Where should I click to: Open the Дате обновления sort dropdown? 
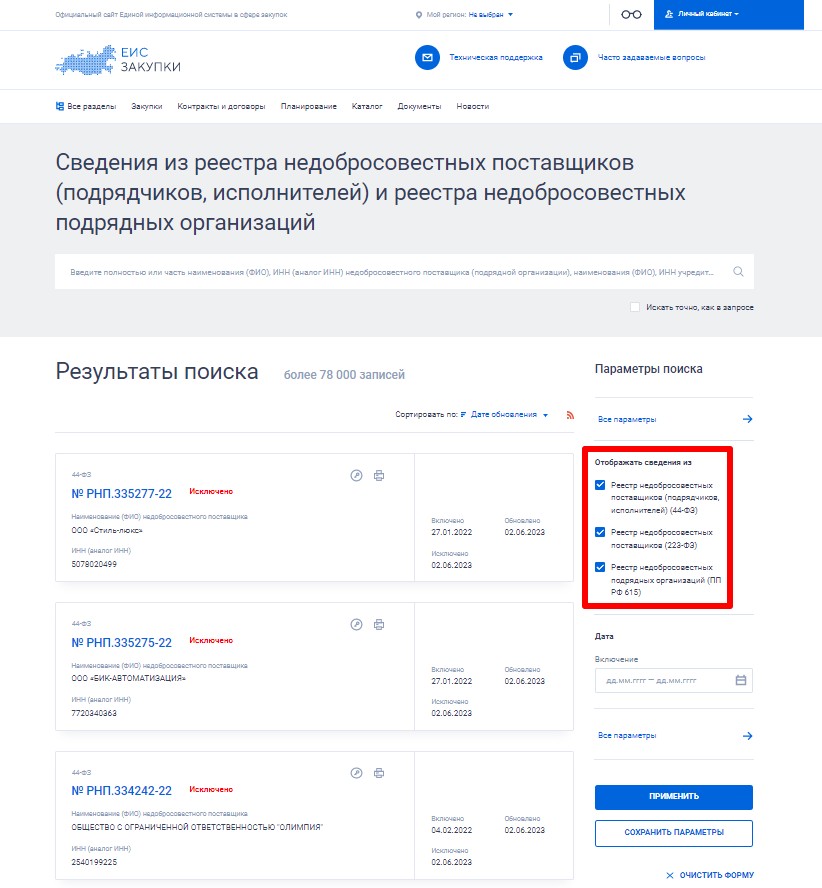point(509,415)
